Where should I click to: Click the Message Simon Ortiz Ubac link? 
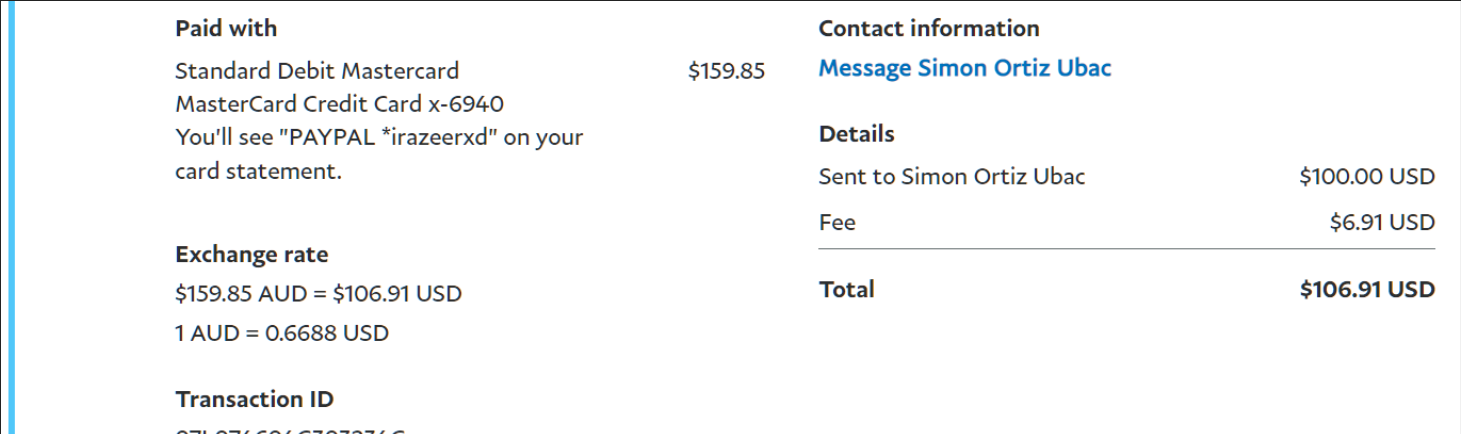(x=964, y=68)
